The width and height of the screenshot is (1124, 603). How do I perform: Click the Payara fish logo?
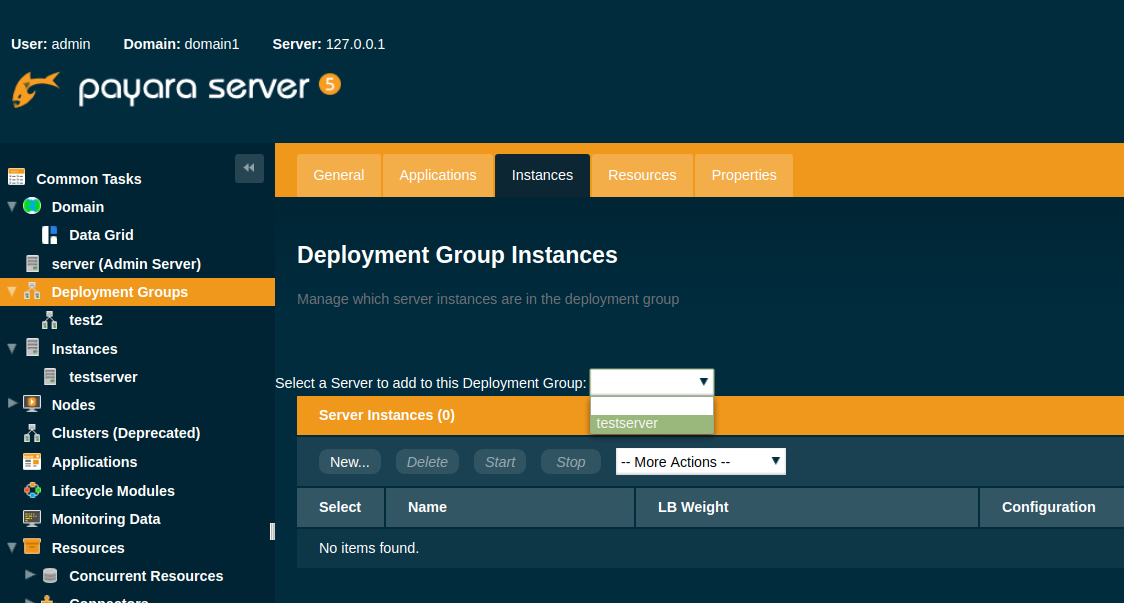(x=36, y=89)
